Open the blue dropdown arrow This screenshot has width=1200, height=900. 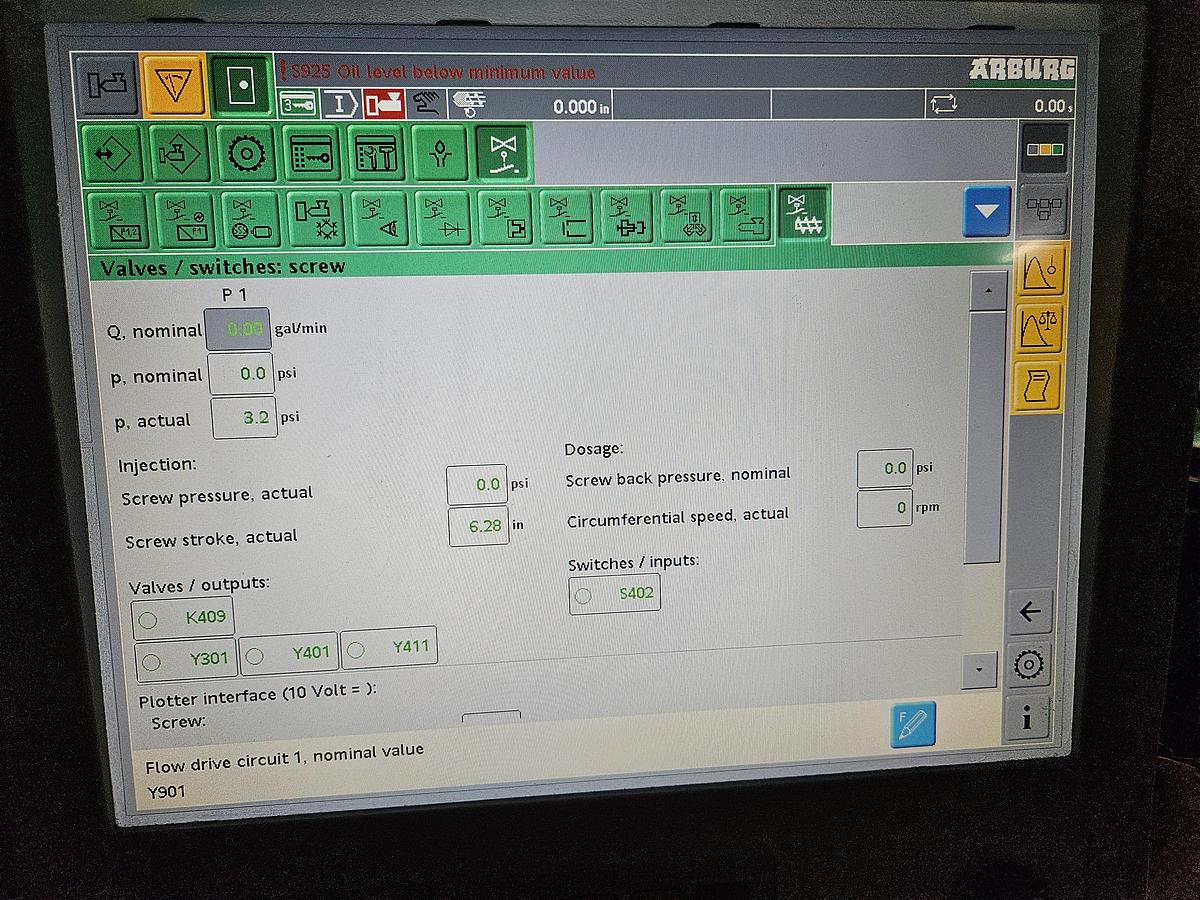[x=986, y=212]
